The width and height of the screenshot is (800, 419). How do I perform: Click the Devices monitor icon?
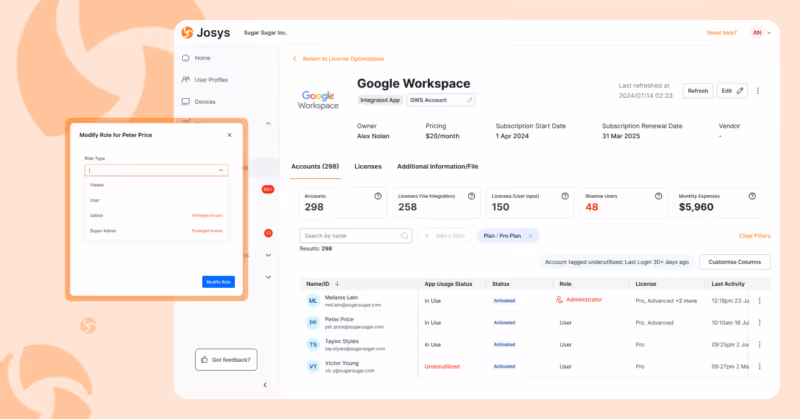(186, 102)
